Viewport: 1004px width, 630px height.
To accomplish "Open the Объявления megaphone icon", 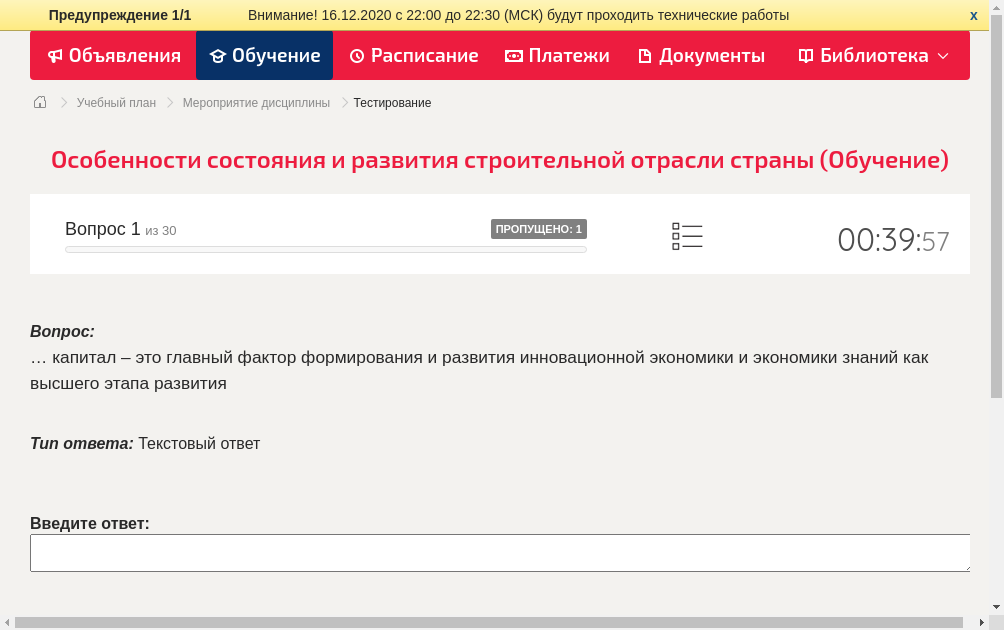I will tap(54, 56).
